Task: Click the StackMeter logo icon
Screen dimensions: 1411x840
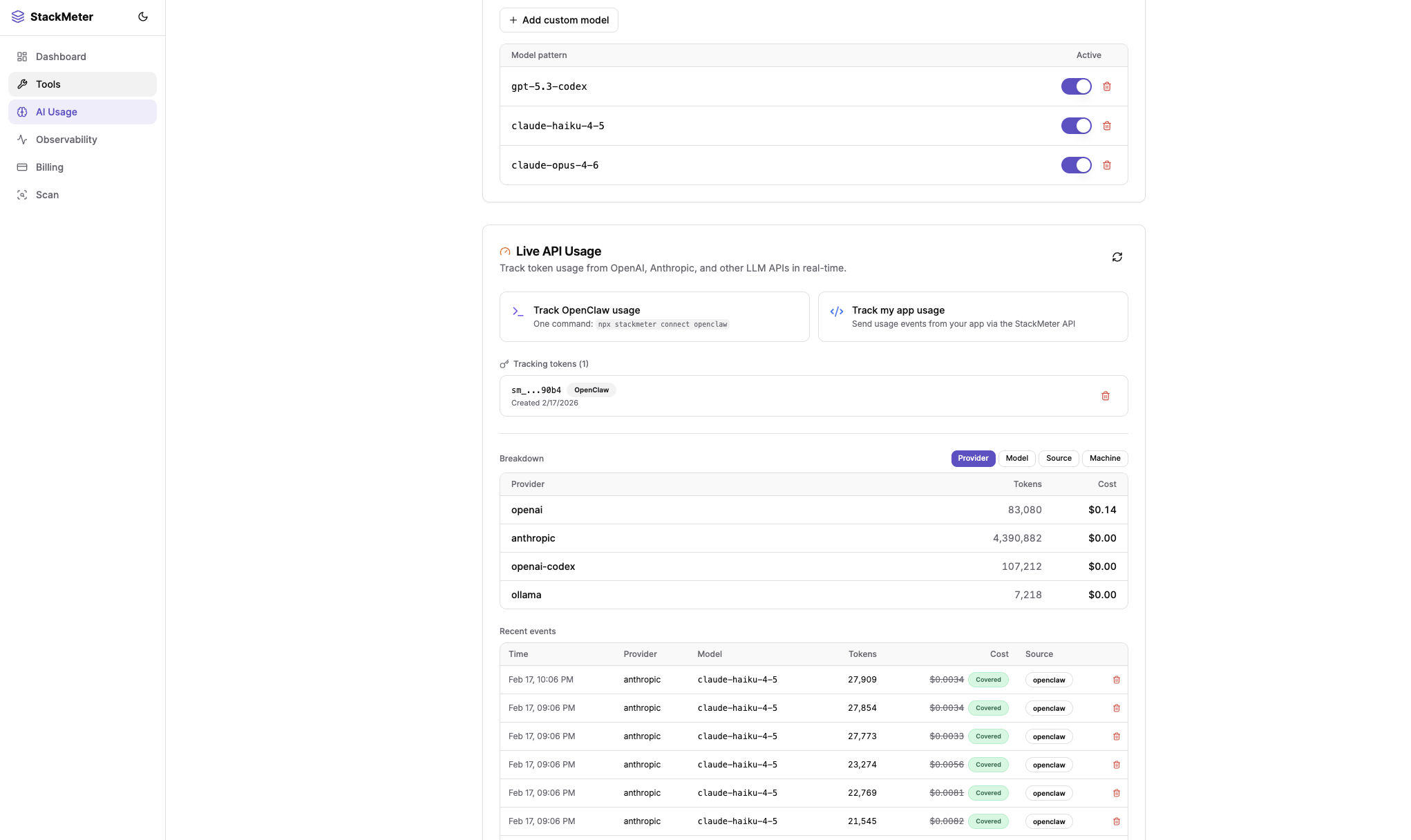Action: coord(18,16)
